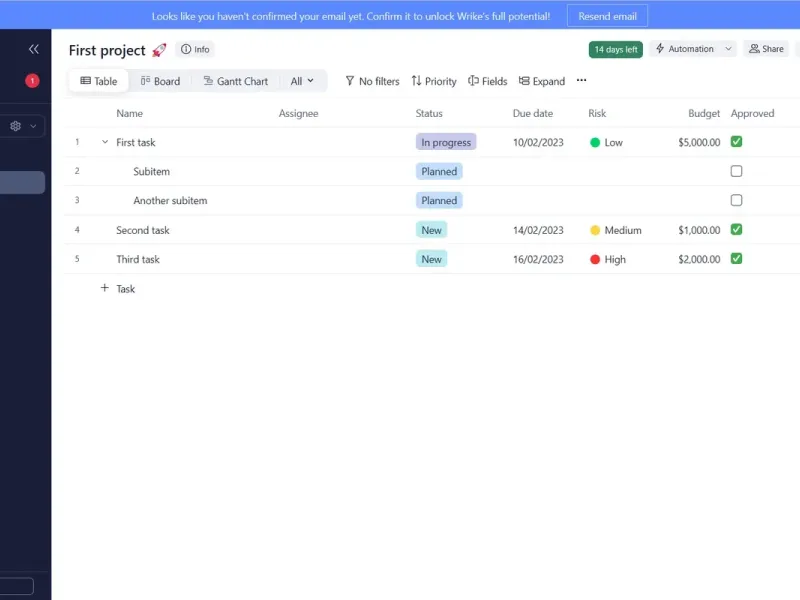800x600 pixels.
Task: Open the All dropdown filter
Action: click(302, 81)
